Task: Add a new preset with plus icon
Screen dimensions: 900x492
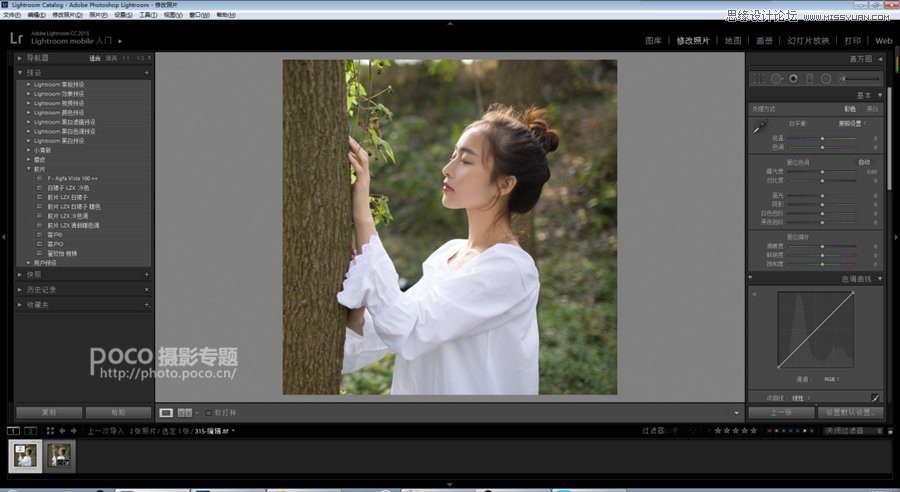Action: click(x=146, y=73)
